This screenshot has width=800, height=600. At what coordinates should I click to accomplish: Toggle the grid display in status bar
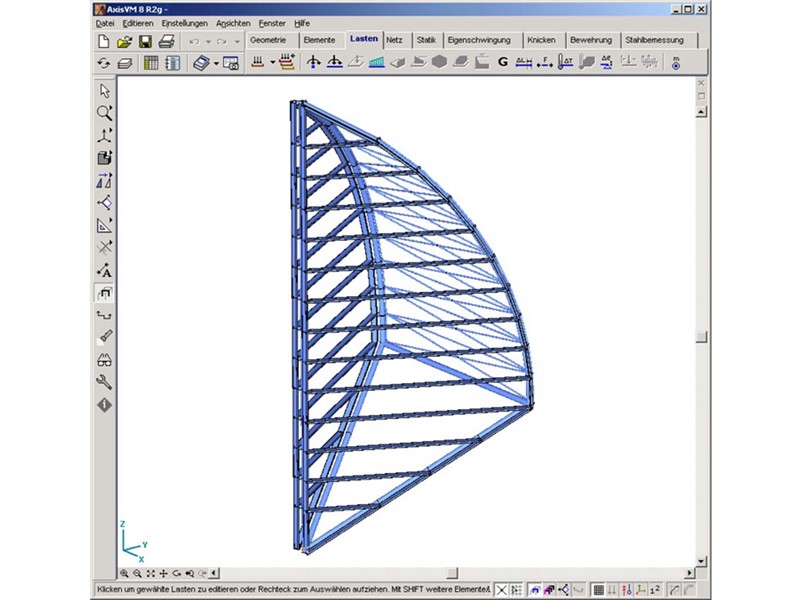tap(598, 590)
